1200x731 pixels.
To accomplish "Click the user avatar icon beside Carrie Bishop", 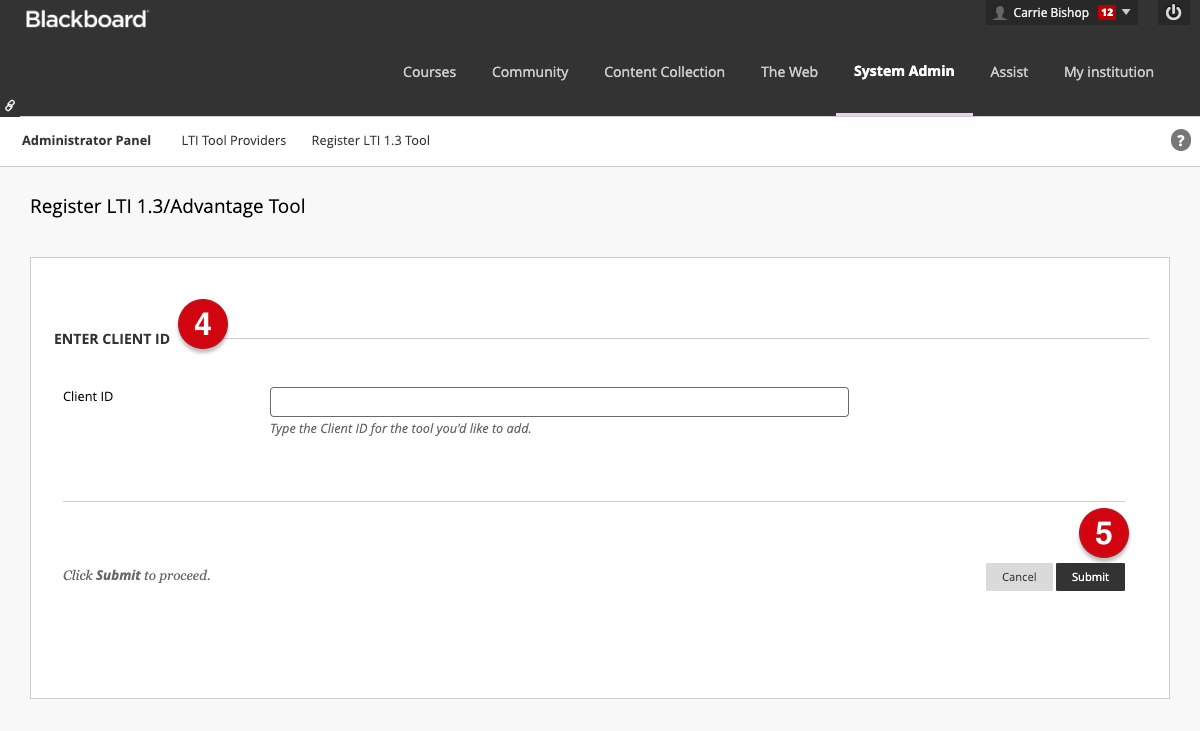I will click(1000, 13).
